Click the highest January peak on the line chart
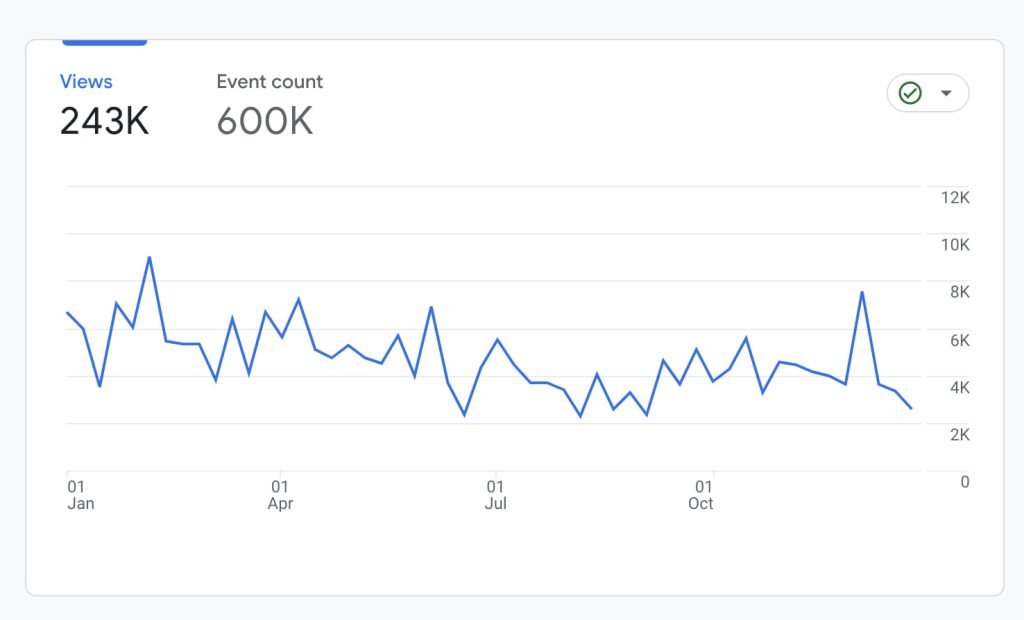The height and width of the screenshot is (620, 1024). pyautogui.click(x=149, y=258)
